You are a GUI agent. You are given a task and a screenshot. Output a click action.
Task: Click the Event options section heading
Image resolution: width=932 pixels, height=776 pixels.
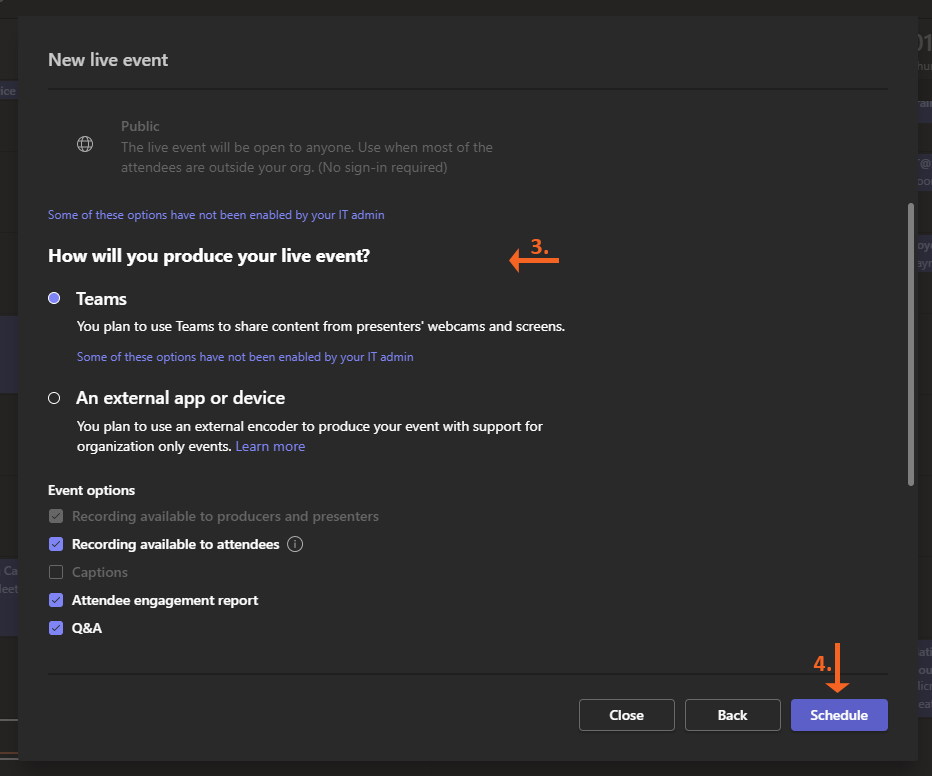[91, 491]
